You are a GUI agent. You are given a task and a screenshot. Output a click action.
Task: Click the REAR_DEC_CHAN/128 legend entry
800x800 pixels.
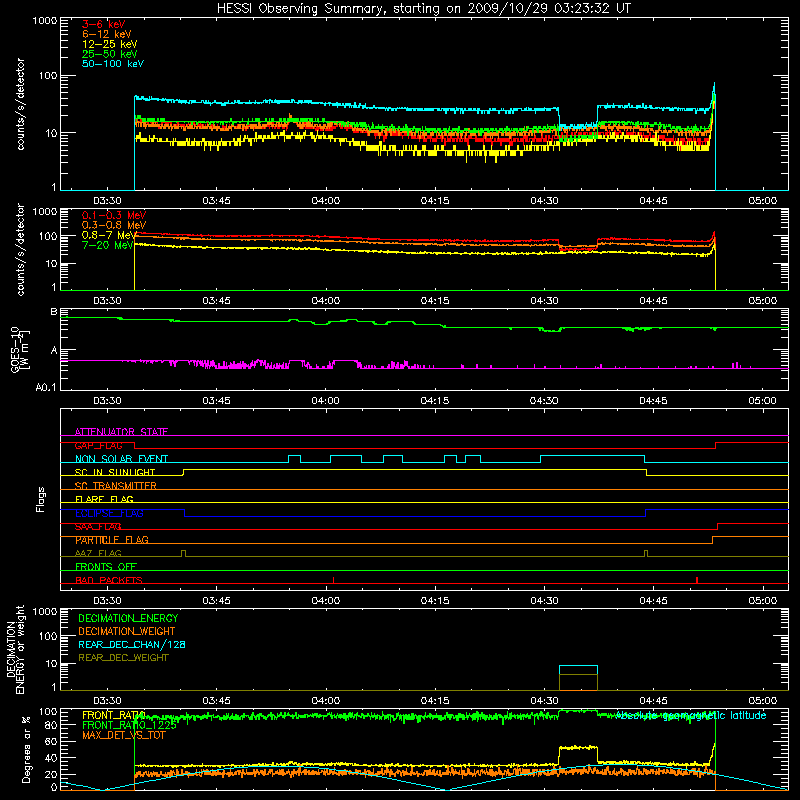pyautogui.click(x=132, y=645)
